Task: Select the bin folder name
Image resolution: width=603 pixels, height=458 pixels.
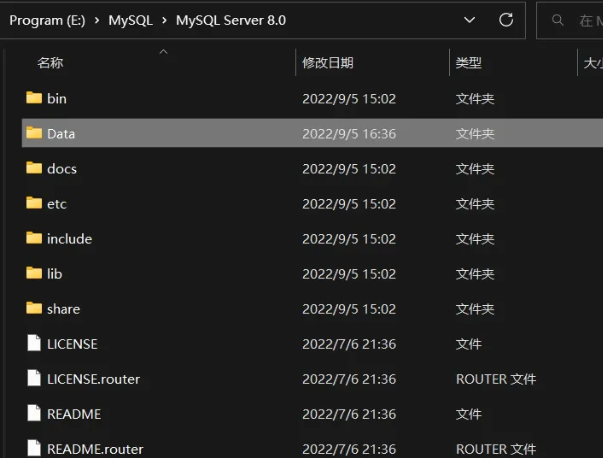Action: pos(57,99)
